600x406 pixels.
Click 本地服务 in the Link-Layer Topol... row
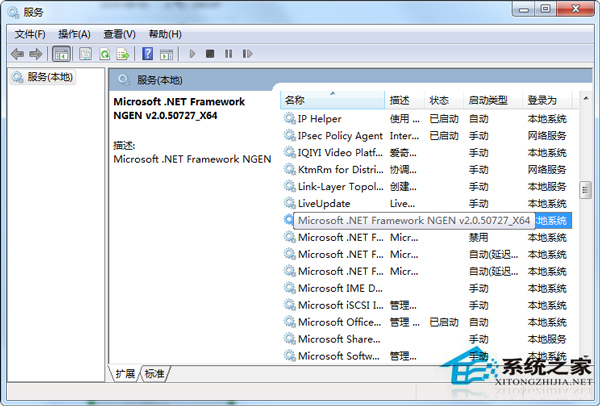coord(547,186)
